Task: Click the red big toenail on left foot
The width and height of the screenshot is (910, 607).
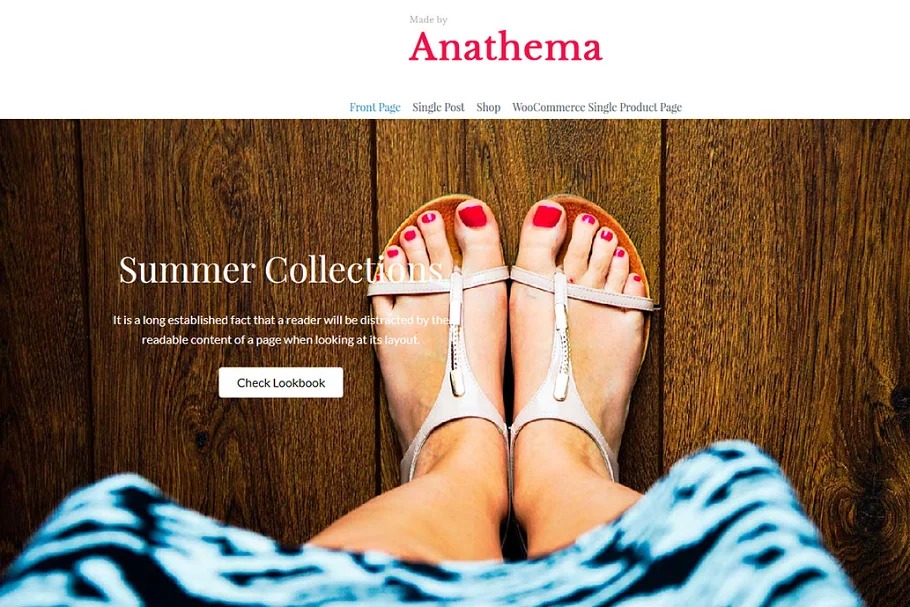Action: [x=472, y=216]
